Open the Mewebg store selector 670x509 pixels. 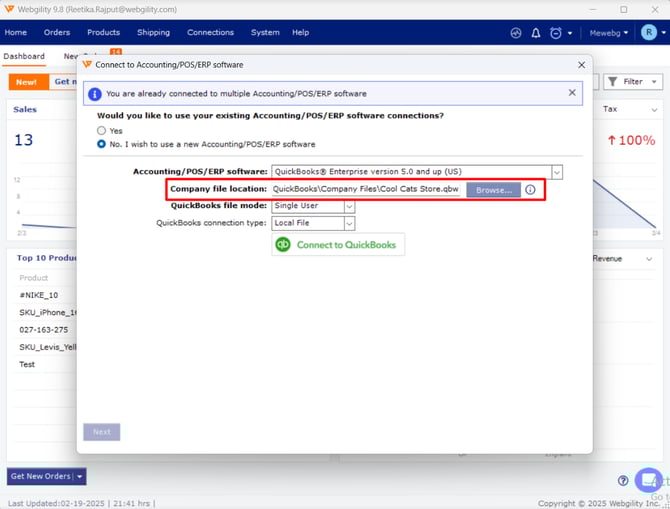point(610,33)
